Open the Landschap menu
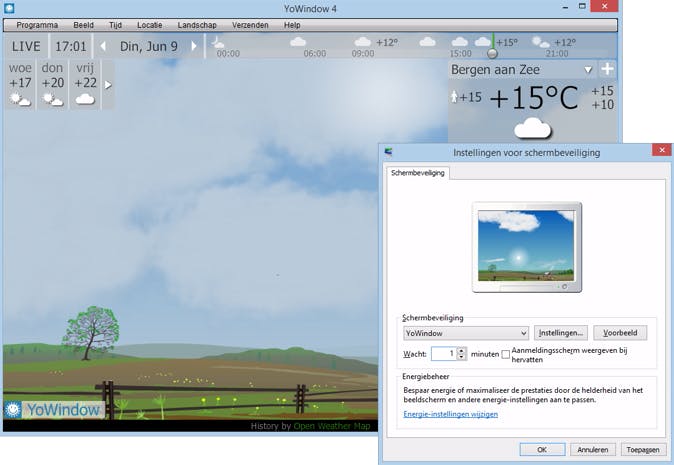Image resolution: width=674 pixels, height=465 pixels. coord(197,25)
